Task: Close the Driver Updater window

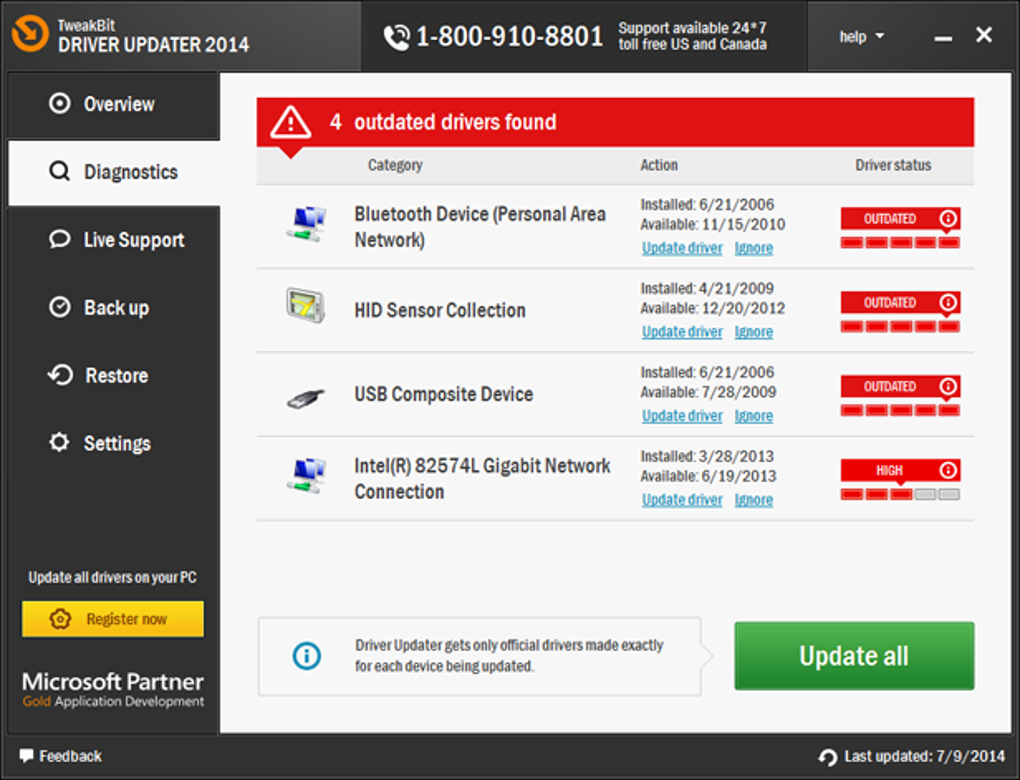Action: click(984, 34)
